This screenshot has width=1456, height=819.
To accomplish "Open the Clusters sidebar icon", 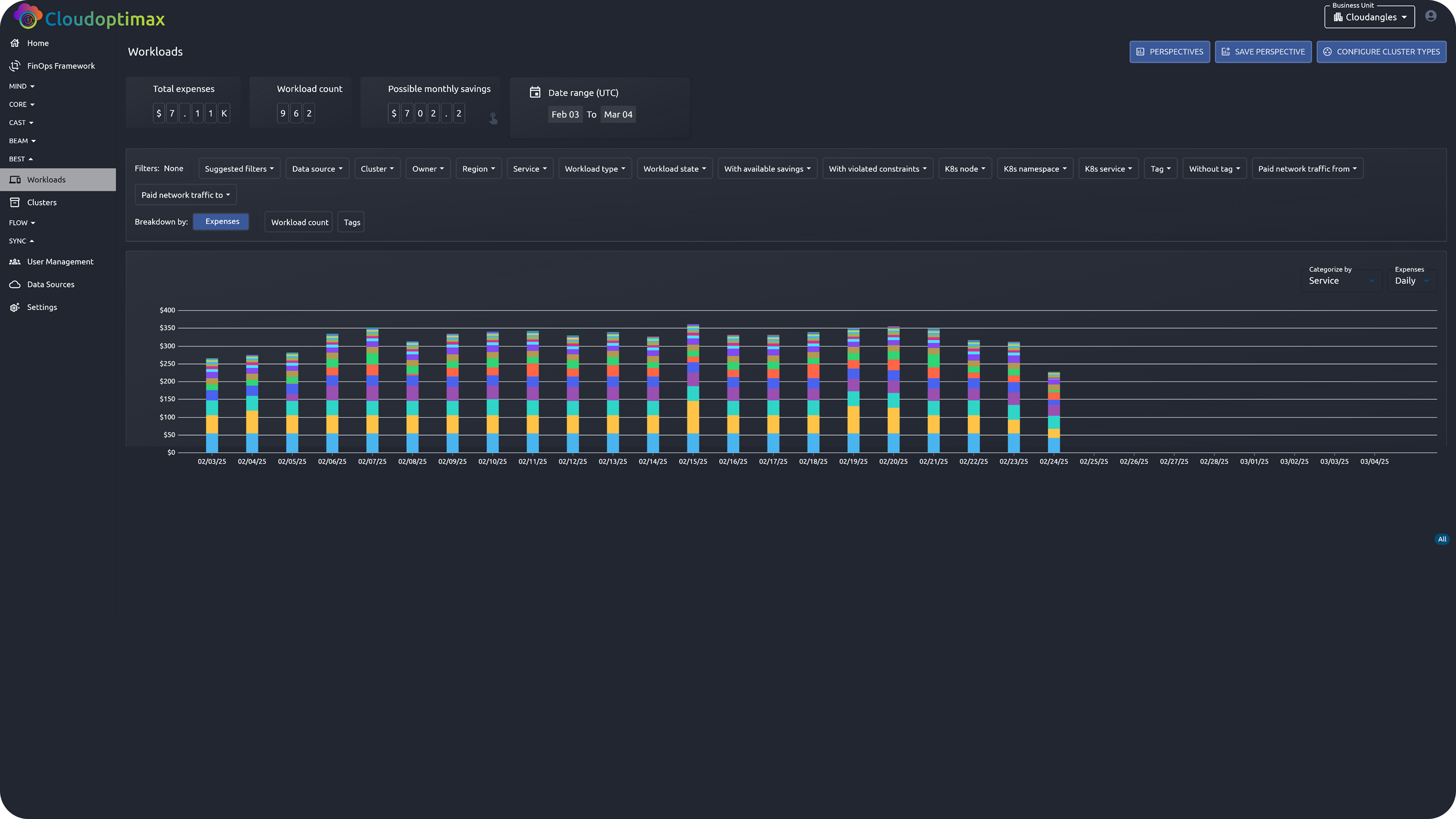I will point(15,202).
